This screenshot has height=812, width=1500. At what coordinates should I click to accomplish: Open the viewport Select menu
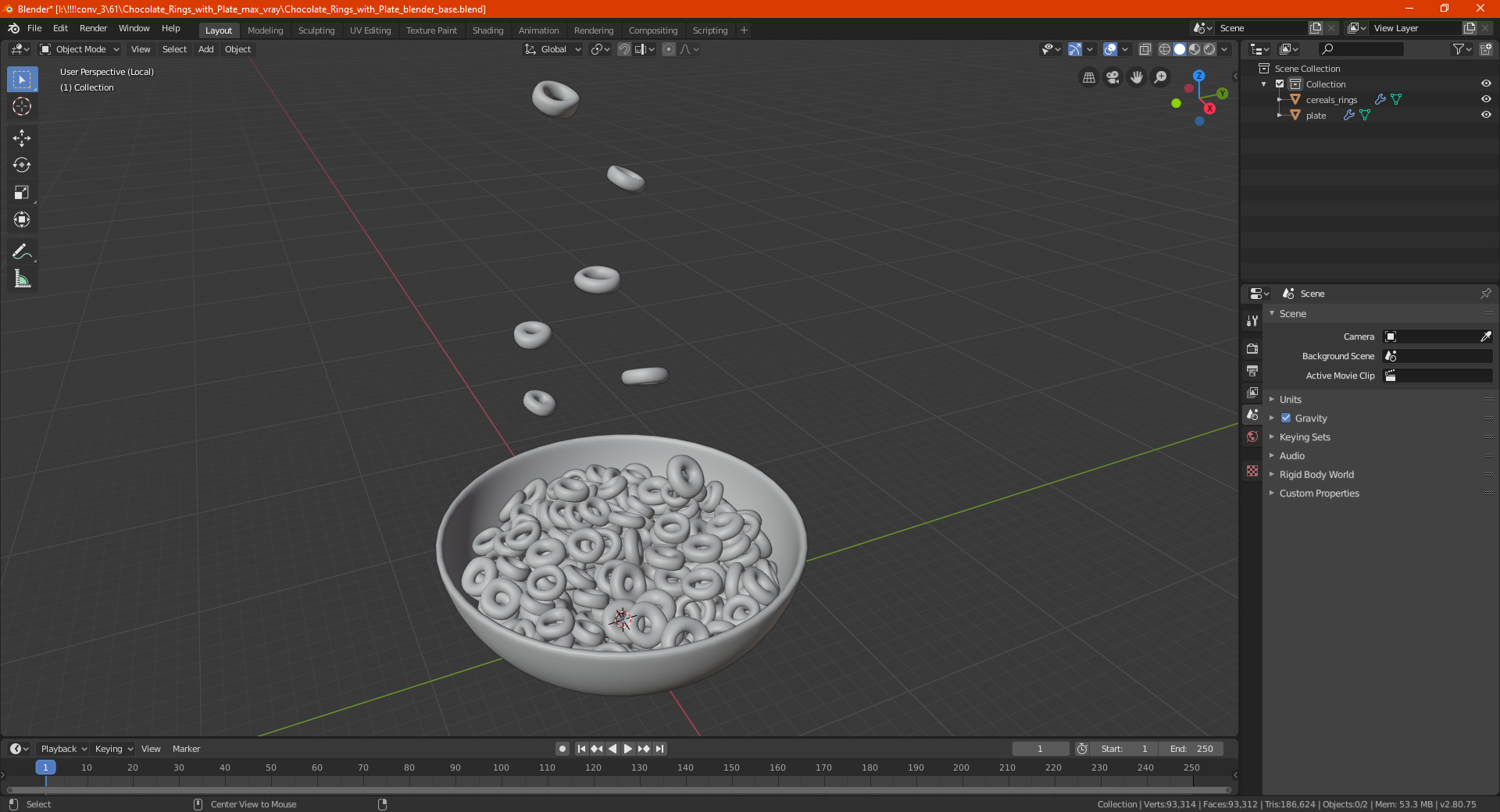tap(174, 49)
